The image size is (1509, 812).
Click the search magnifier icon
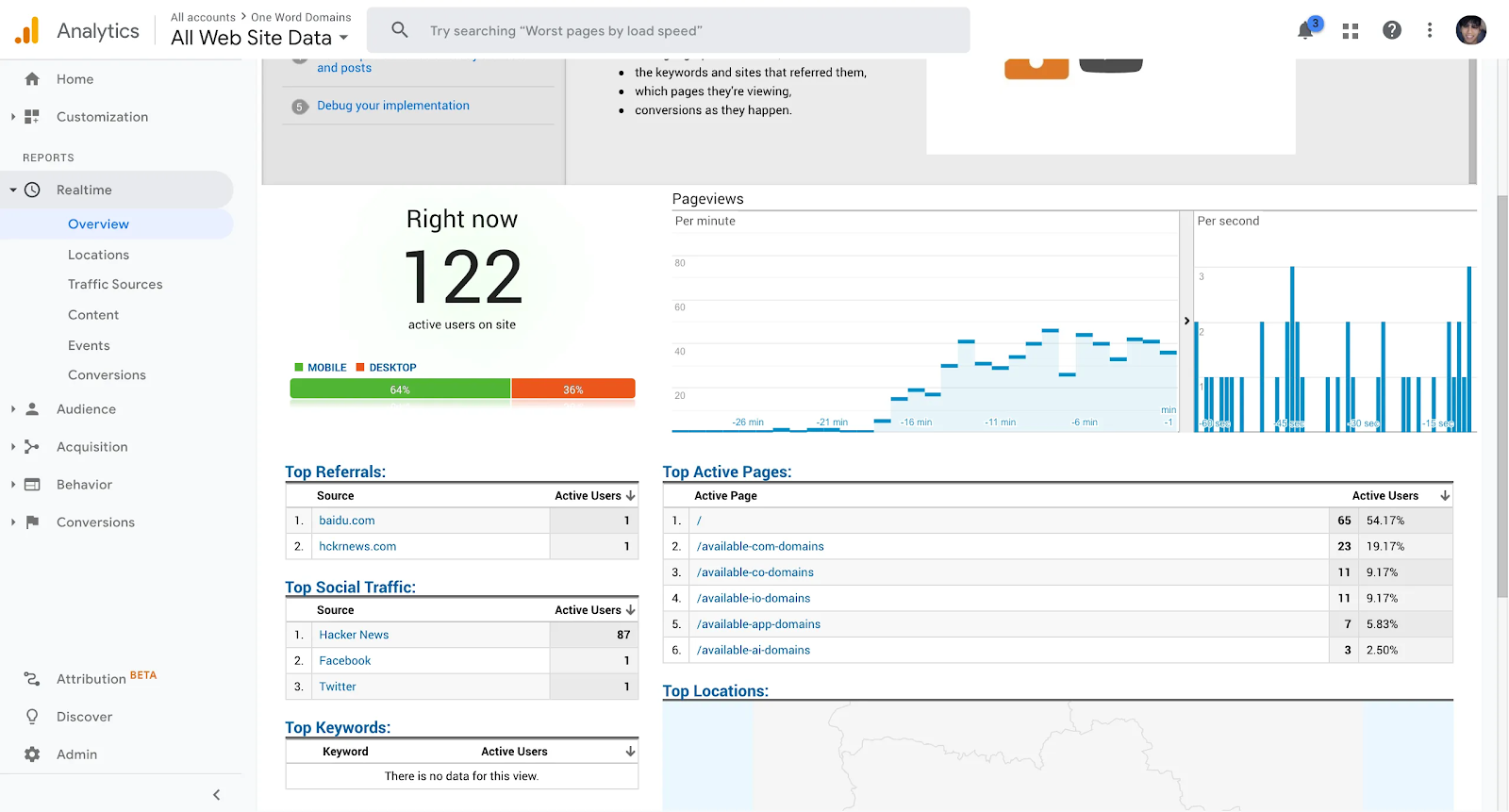point(400,30)
